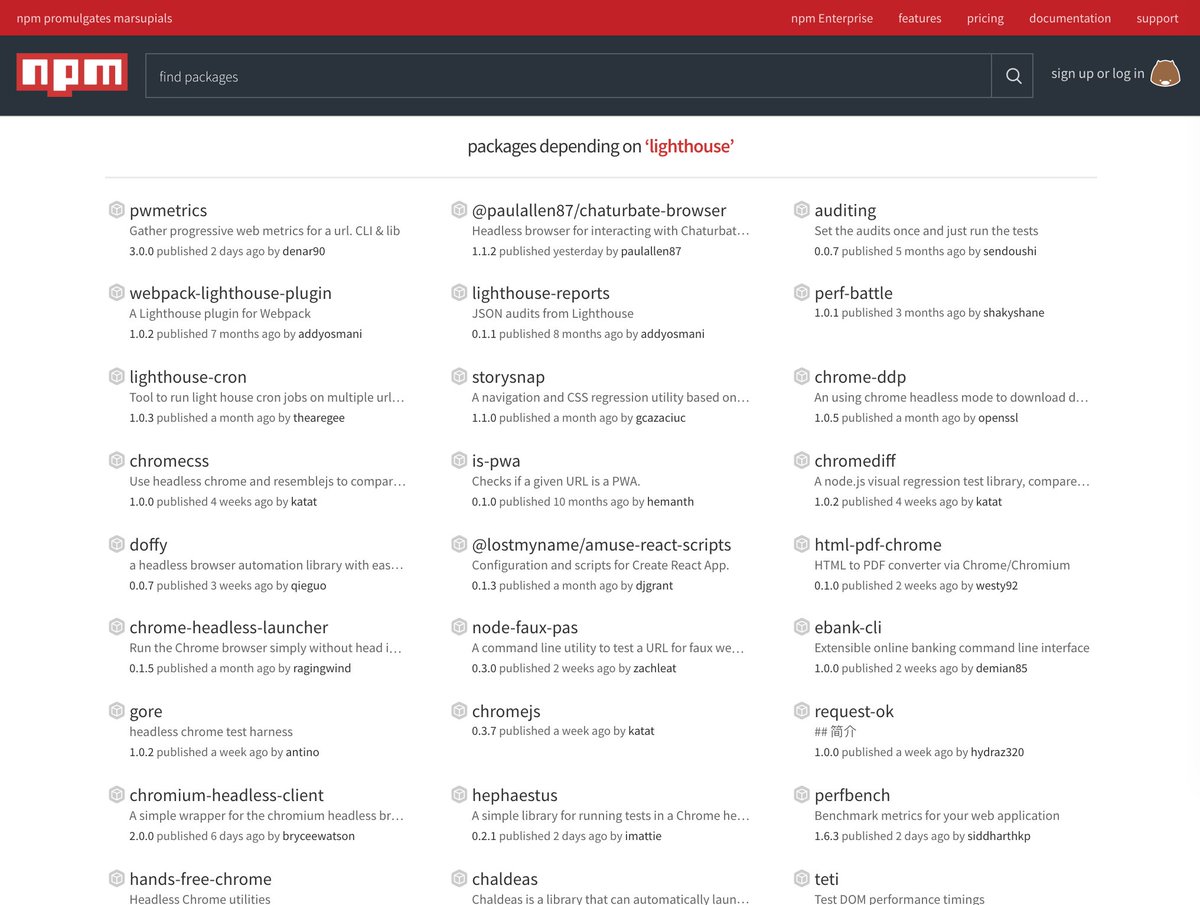Viewport: 1200px width, 905px height.
Task: Open the perfbench package
Action: 852,795
